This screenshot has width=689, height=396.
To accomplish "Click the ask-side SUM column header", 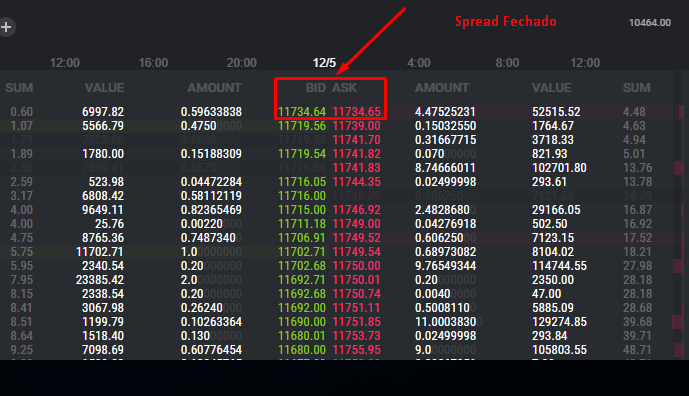I will 637,88.
